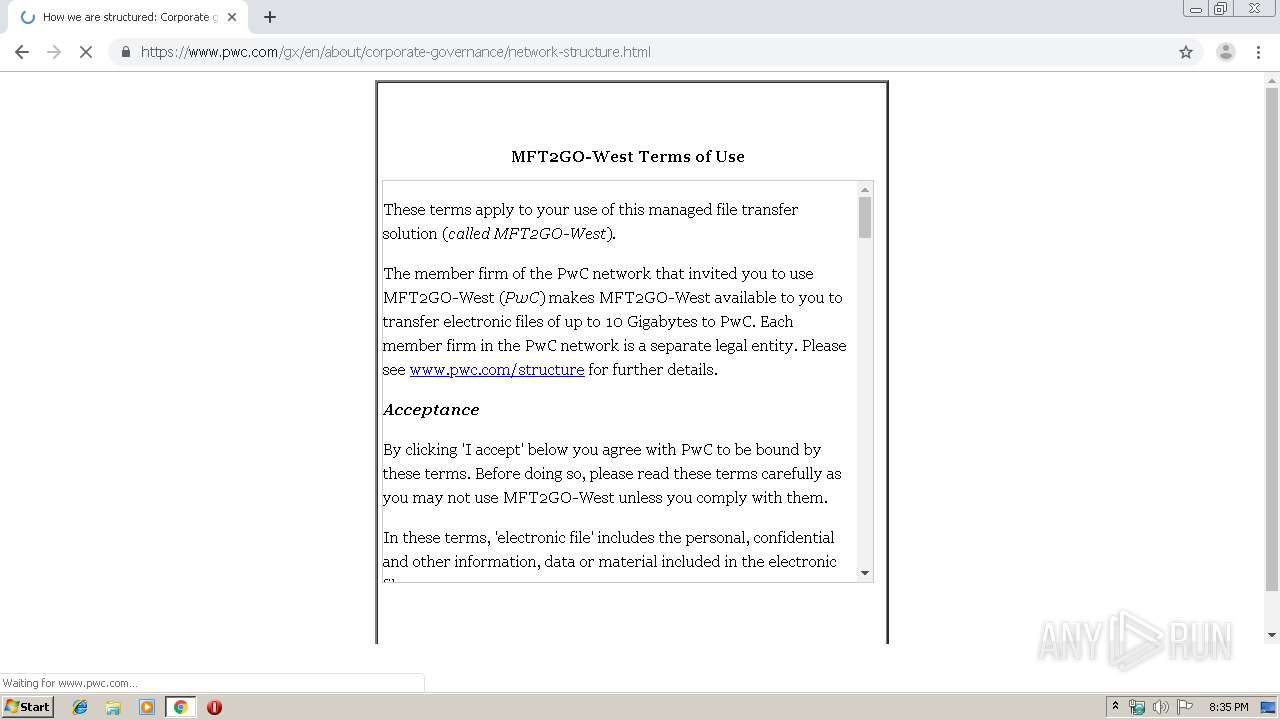
Task: Go back to the previous page
Action: [22, 52]
